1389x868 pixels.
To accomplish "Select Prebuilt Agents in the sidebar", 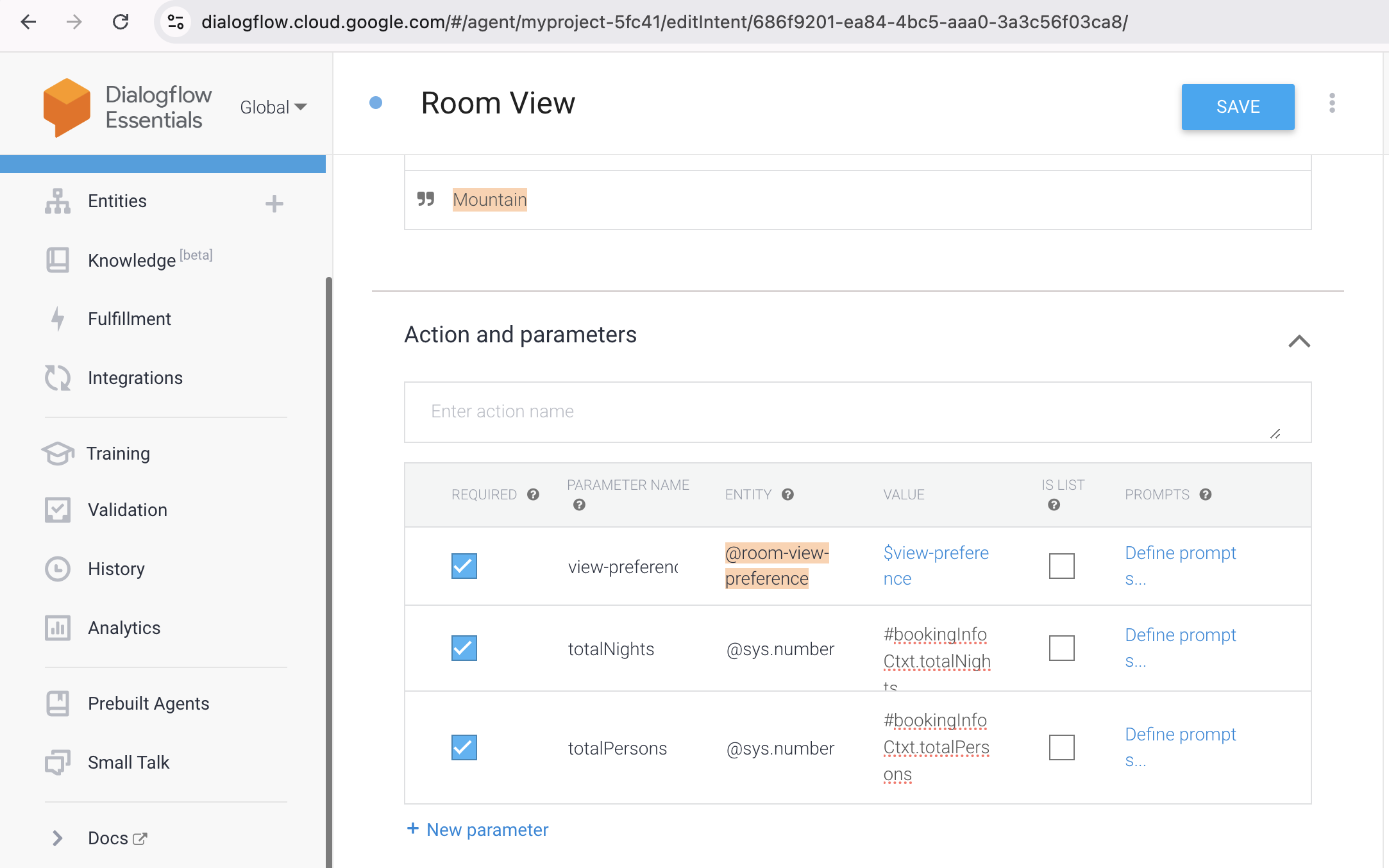I will [148, 703].
